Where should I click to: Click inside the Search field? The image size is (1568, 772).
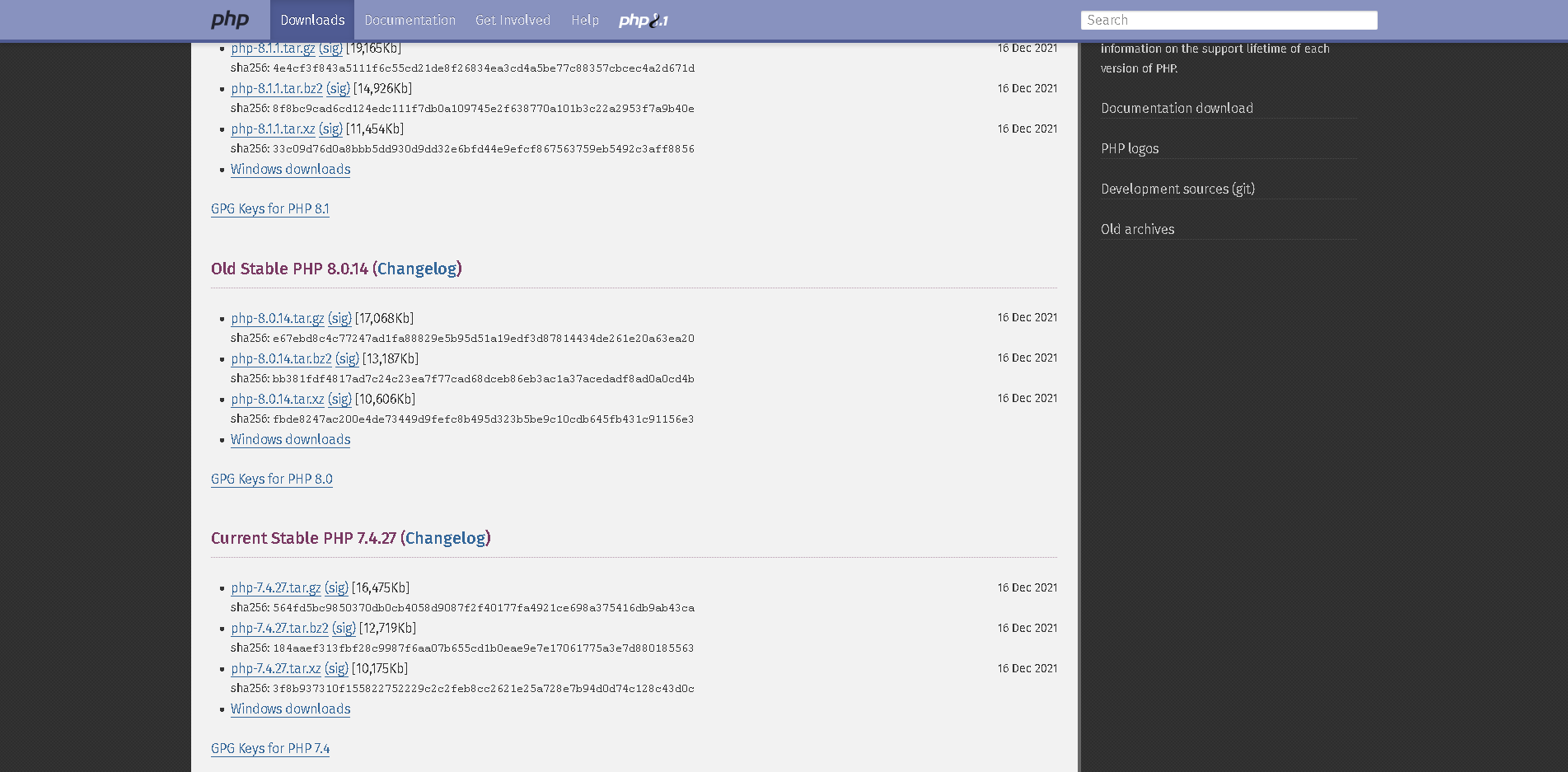1229,20
